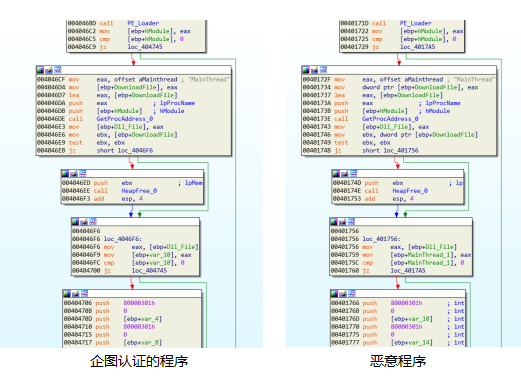Image resolution: width=521 pixels, height=380 pixels.
Task: Click group-nodes icon on left 004046CF block
Action: (58, 70)
